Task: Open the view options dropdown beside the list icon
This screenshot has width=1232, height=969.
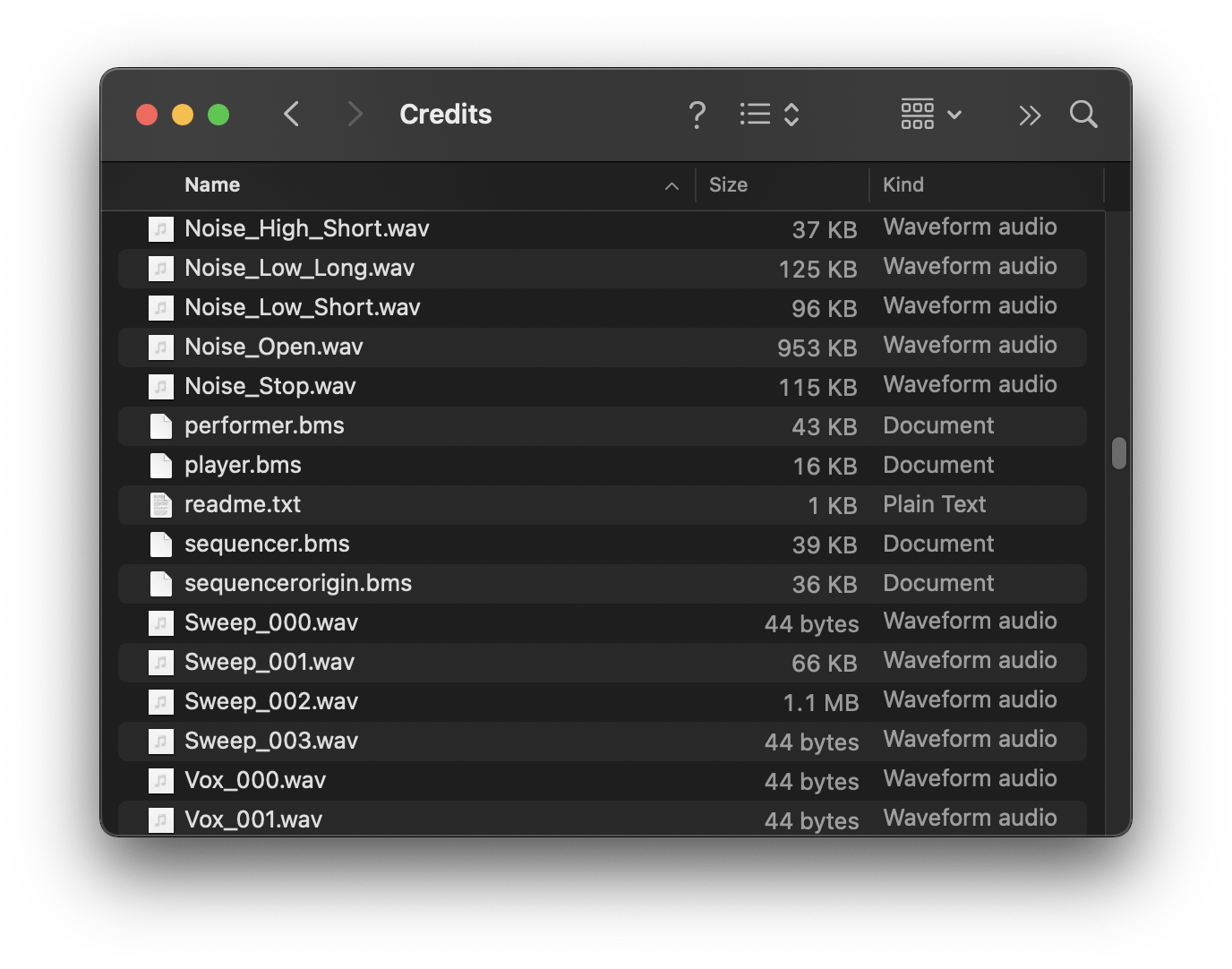Action: point(791,115)
